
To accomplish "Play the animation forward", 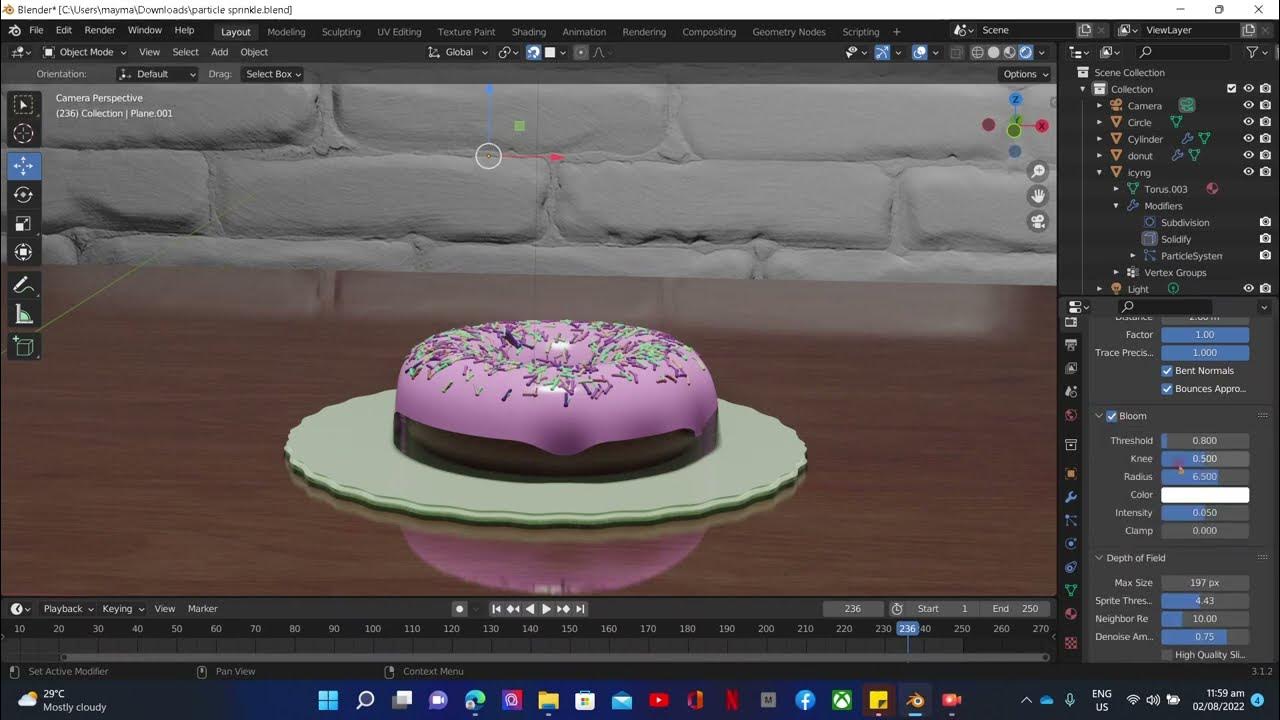I will pyautogui.click(x=546, y=608).
